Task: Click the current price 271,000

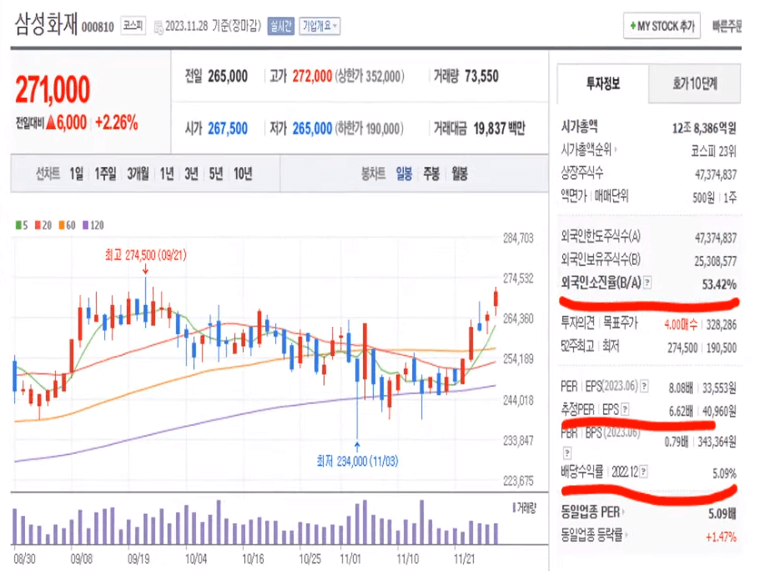Action: click(53, 89)
